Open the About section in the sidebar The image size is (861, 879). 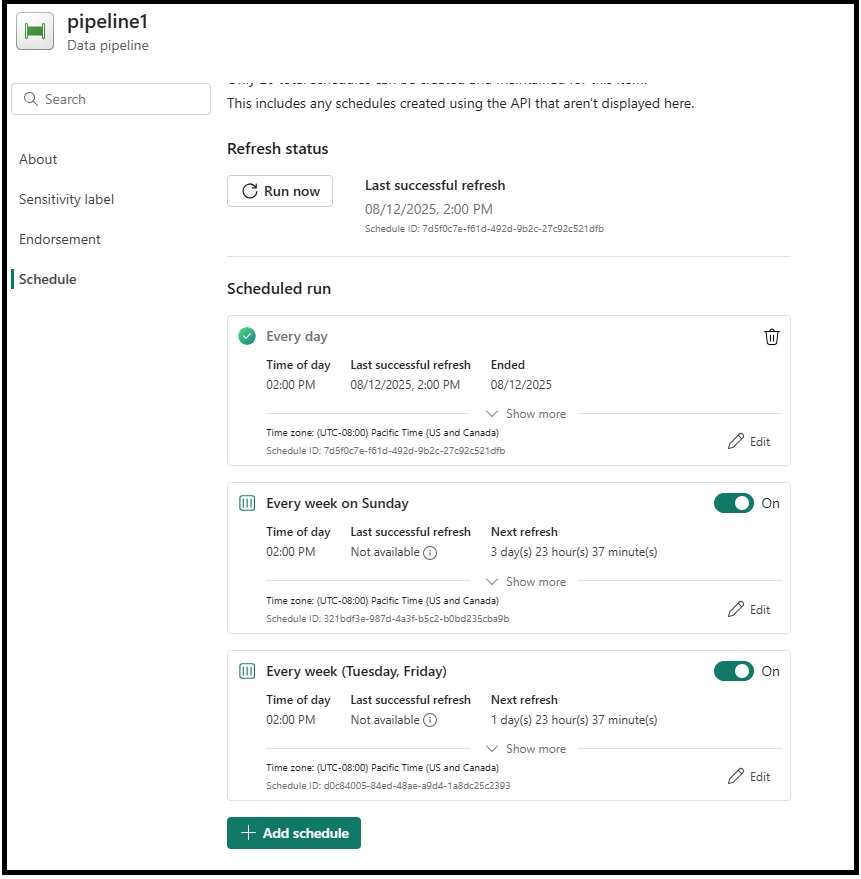[x=38, y=159]
